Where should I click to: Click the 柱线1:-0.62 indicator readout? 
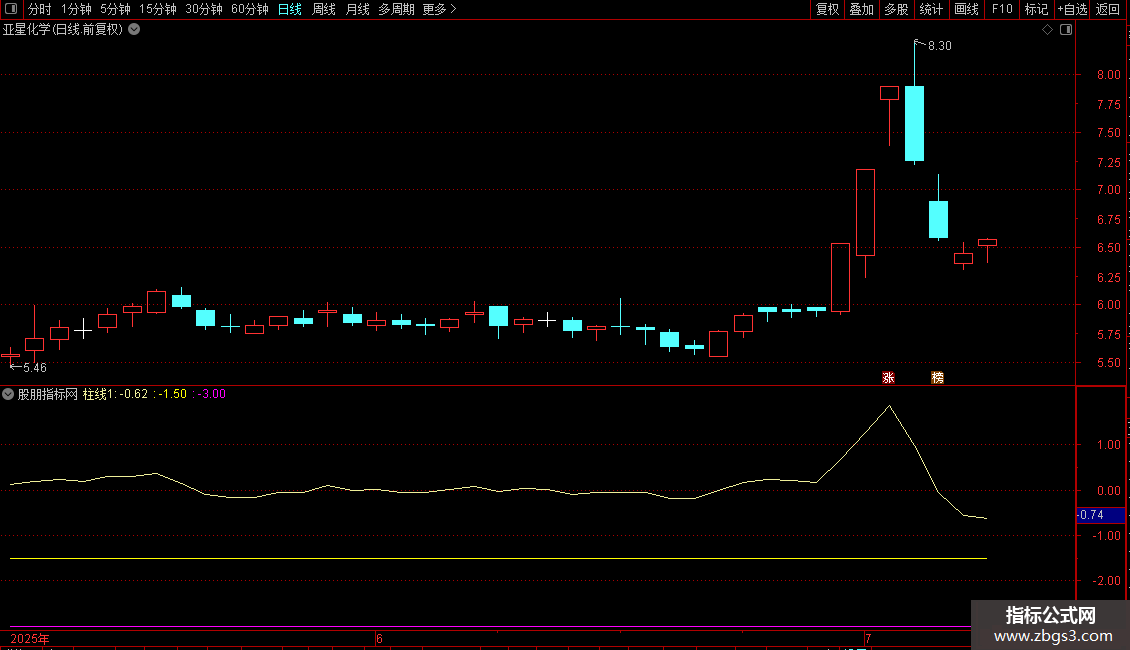click(115, 394)
